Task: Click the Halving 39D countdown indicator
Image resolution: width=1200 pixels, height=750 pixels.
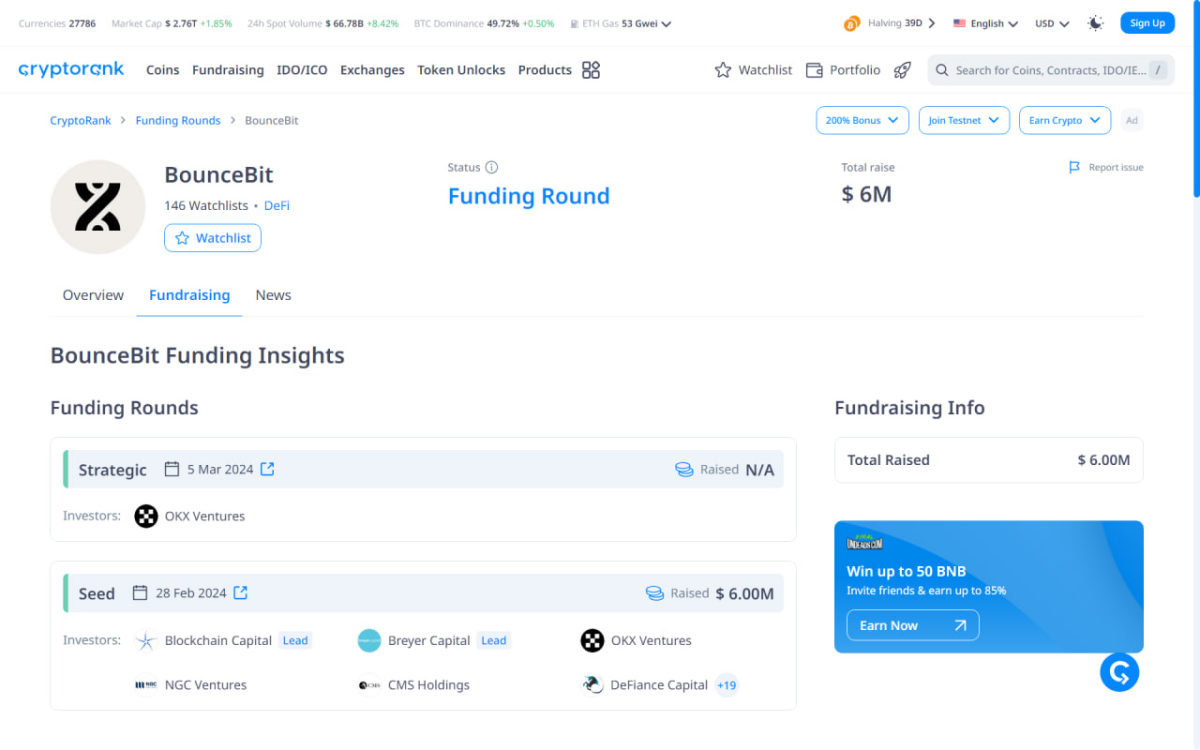Action: click(x=888, y=22)
